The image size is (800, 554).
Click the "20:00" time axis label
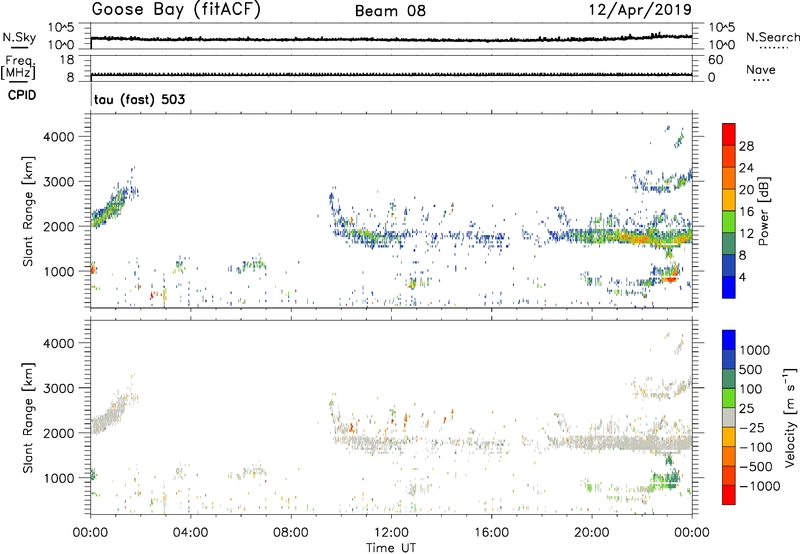pyautogui.click(x=591, y=533)
